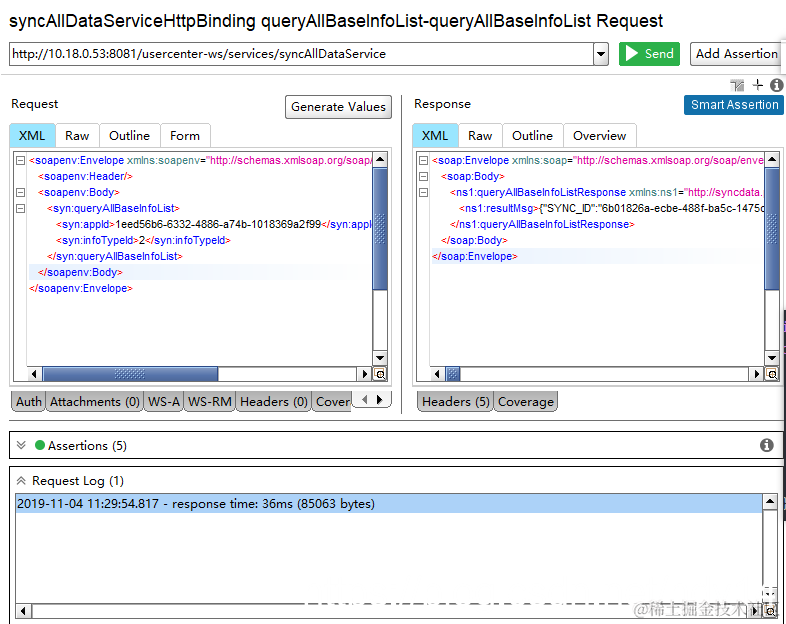Click the Assertions info icon
The height and width of the screenshot is (624, 786).
point(766,445)
